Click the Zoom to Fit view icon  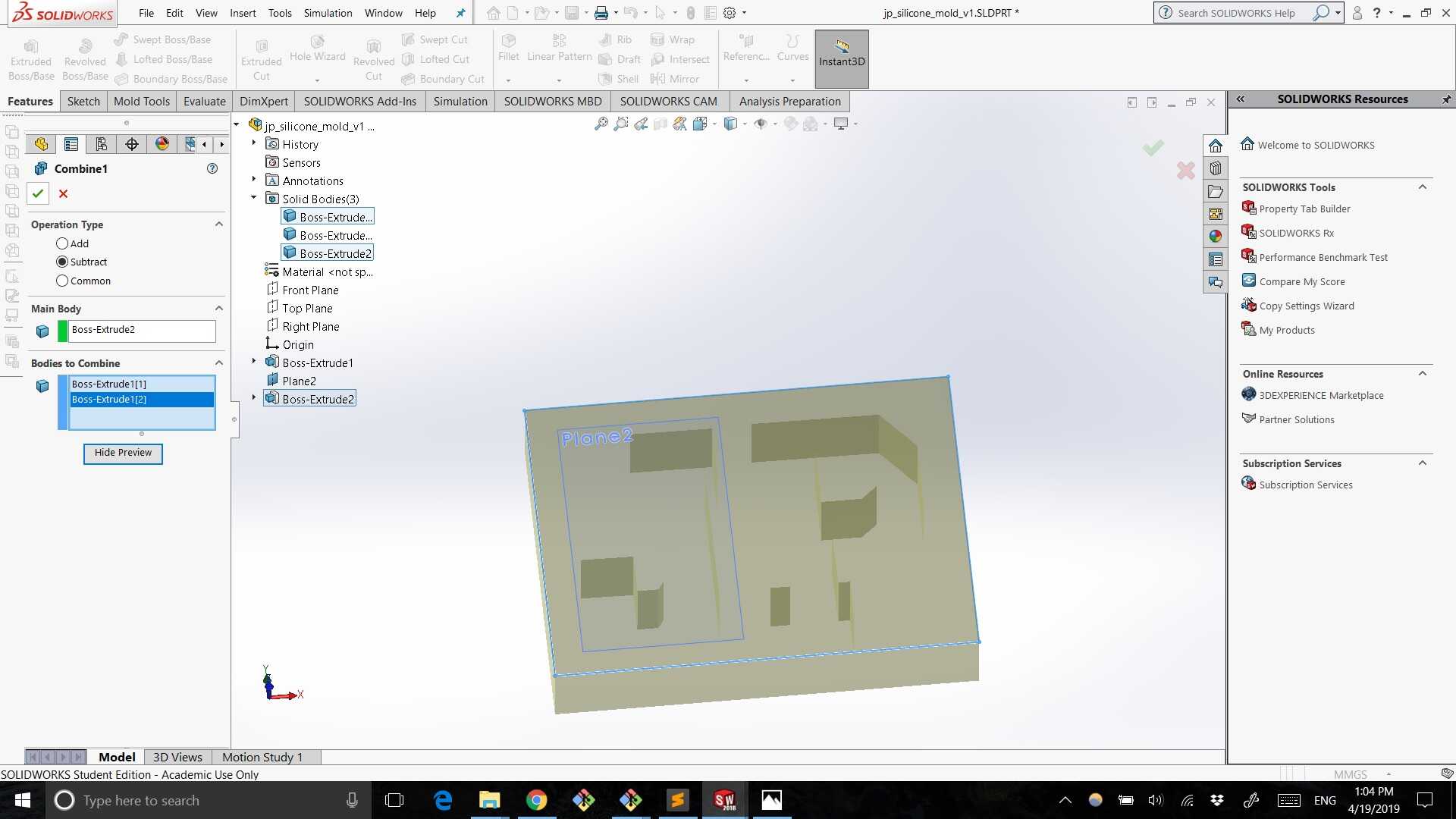pyautogui.click(x=601, y=124)
